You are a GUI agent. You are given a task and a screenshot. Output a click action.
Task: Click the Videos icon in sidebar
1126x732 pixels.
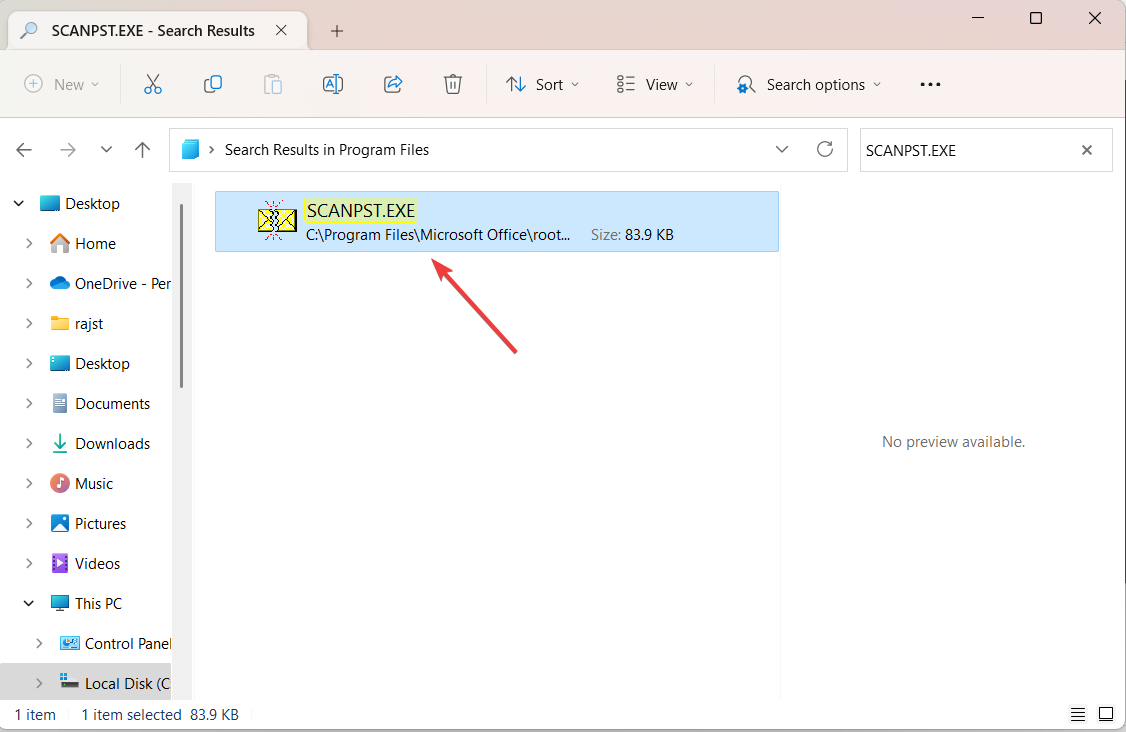pyautogui.click(x=60, y=563)
